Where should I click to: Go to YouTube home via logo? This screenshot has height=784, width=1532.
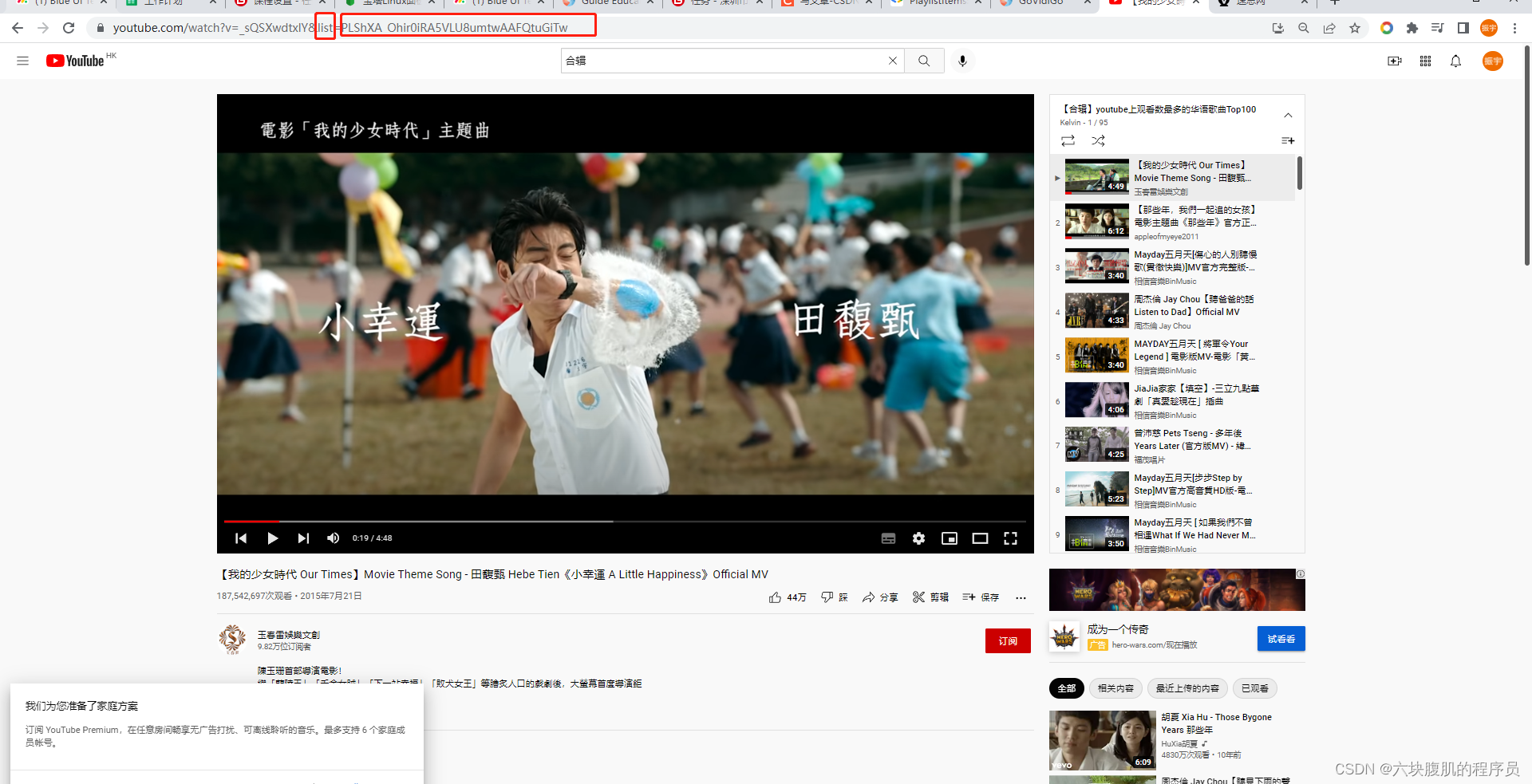(x=75, y=61)
